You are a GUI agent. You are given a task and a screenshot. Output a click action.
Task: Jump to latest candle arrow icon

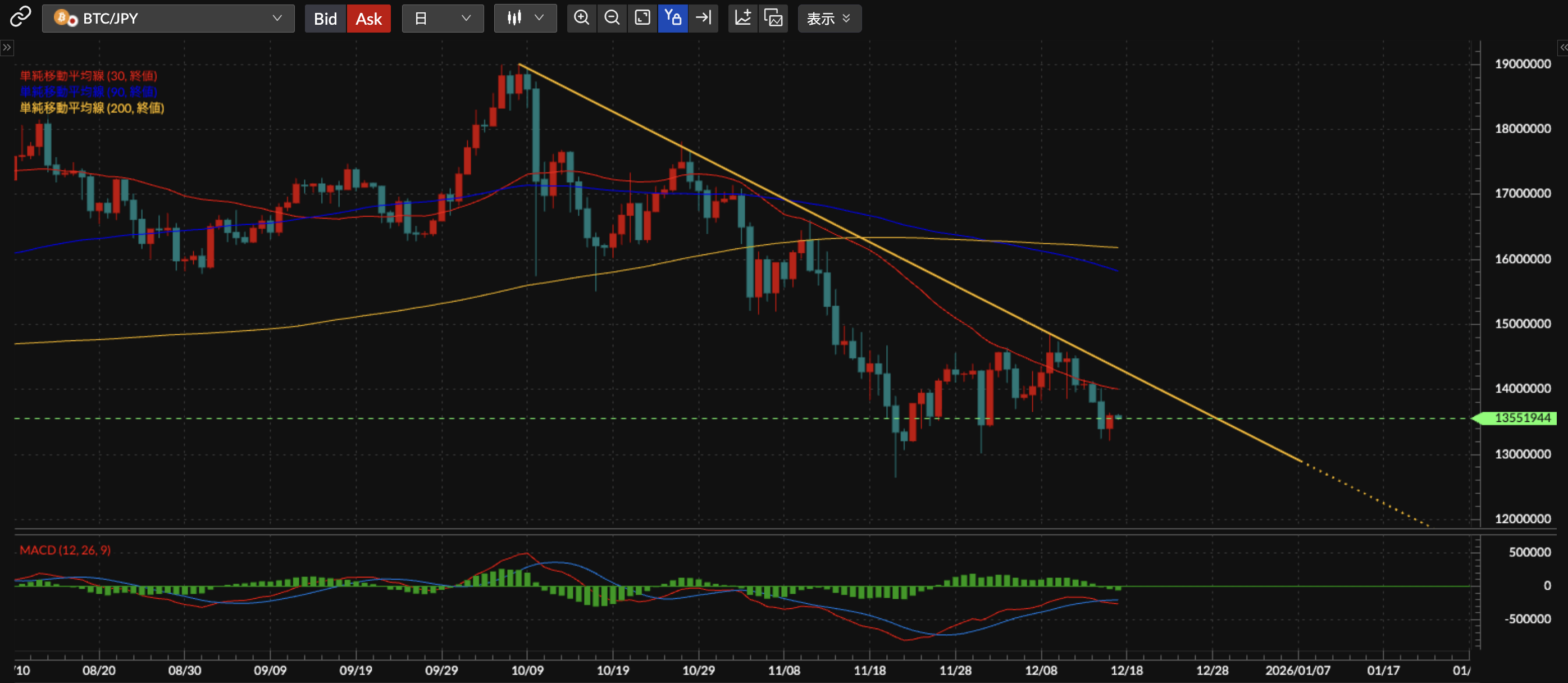703,19
